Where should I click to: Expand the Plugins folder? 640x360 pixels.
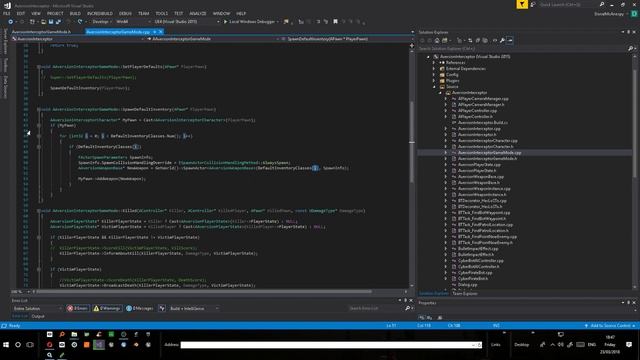(x=434, y=80)
